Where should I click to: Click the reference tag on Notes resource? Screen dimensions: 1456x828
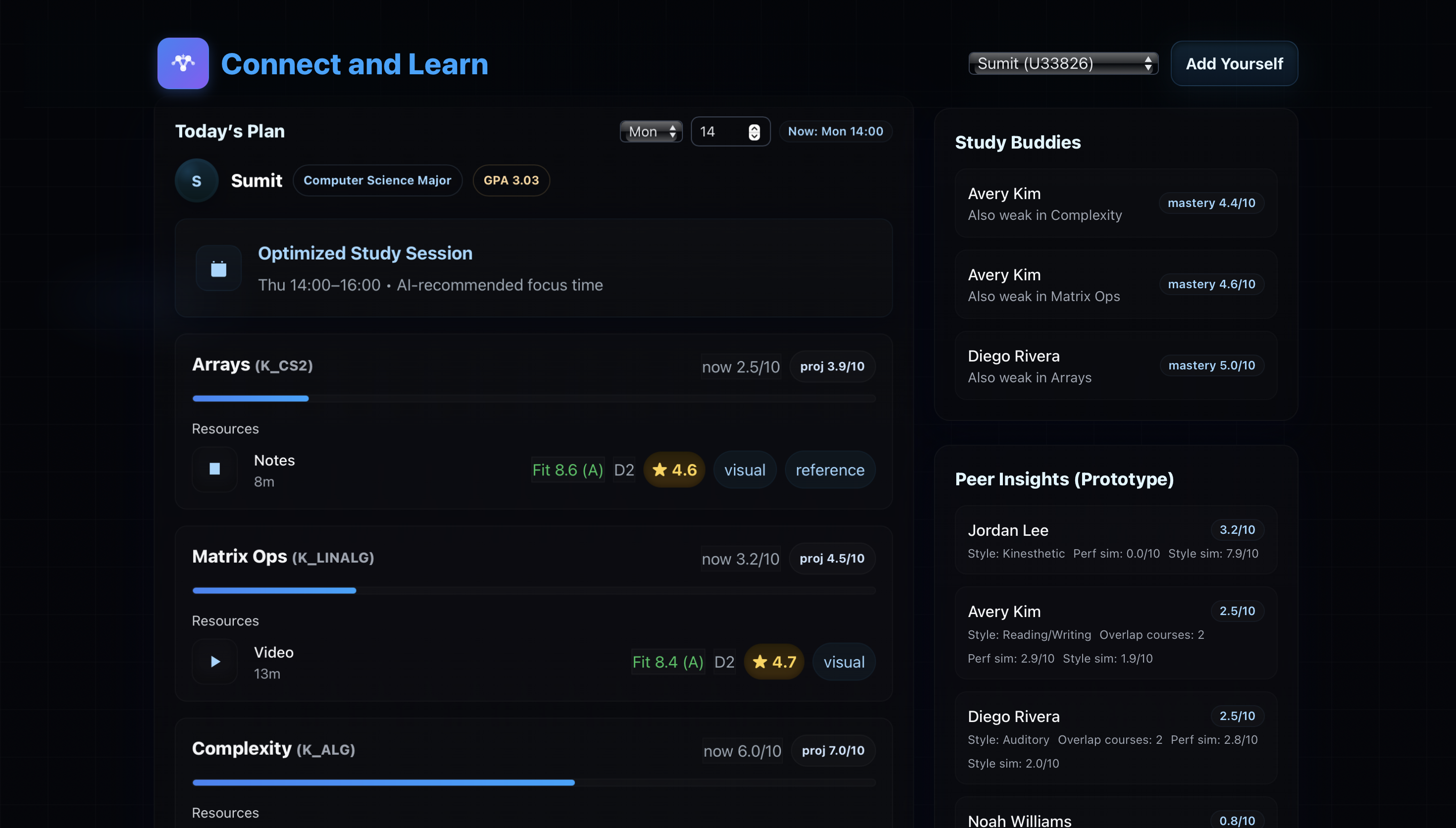coord(830,470)
